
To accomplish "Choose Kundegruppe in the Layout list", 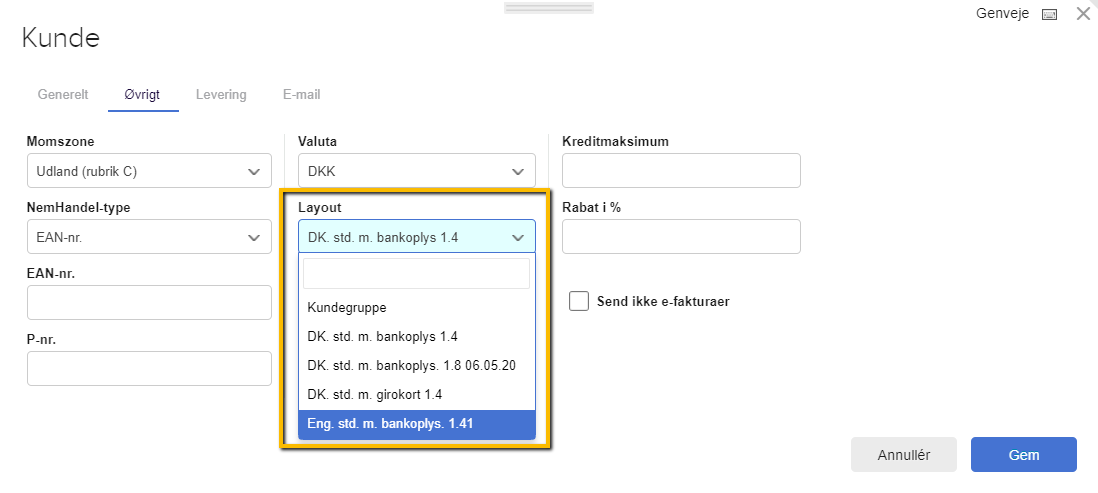I will point(417,307).
